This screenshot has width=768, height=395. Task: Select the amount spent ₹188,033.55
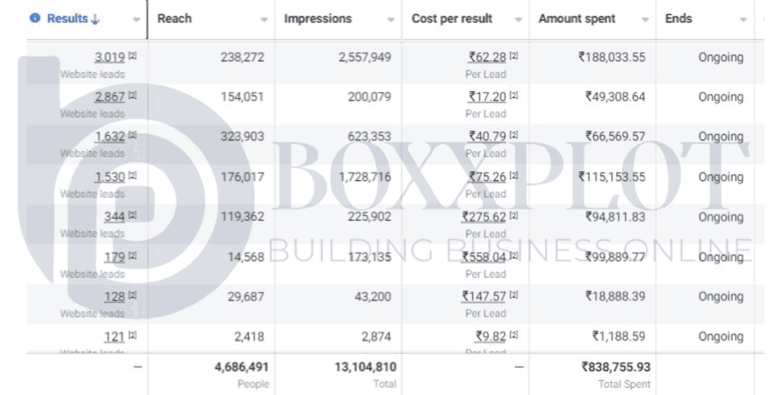click(x=612, y=57)
